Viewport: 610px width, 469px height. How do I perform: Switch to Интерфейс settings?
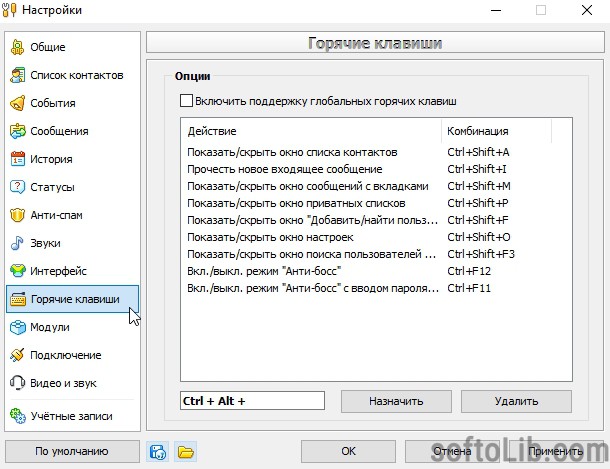click(72, 271)
